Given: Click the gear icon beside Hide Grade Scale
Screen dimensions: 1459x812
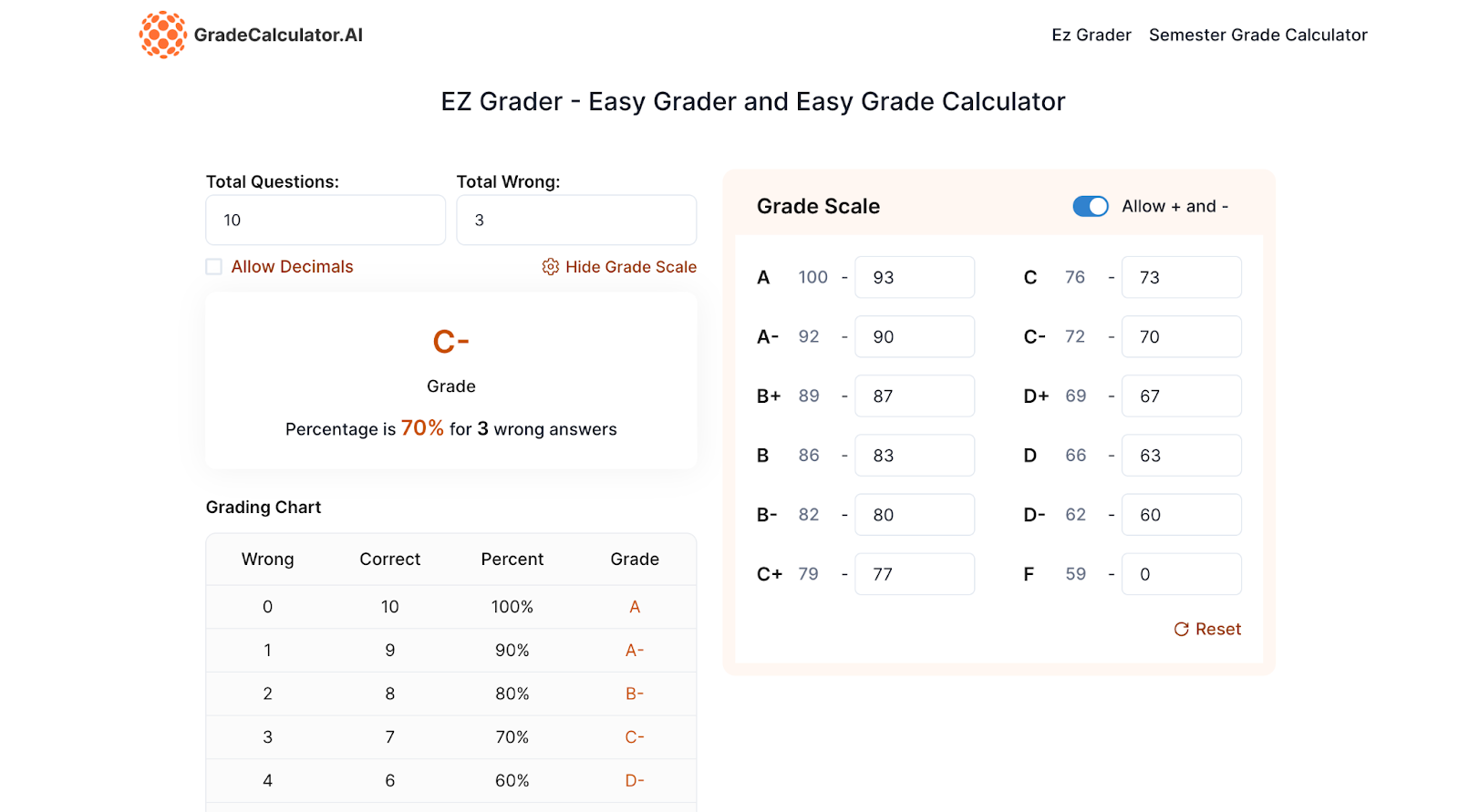Looking at the screenshot, I should pos(551,267).
